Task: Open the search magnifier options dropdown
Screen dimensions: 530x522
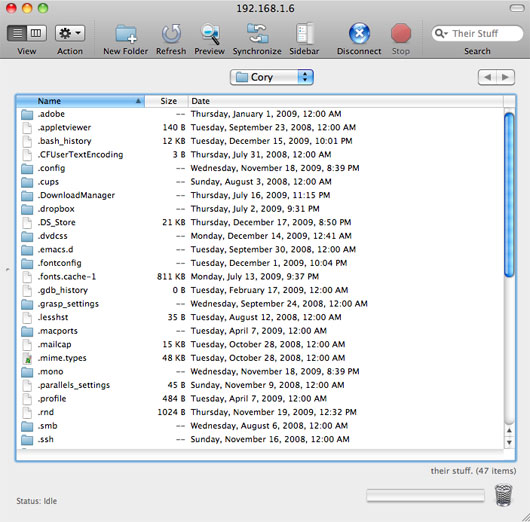Action: pos(441,33)
